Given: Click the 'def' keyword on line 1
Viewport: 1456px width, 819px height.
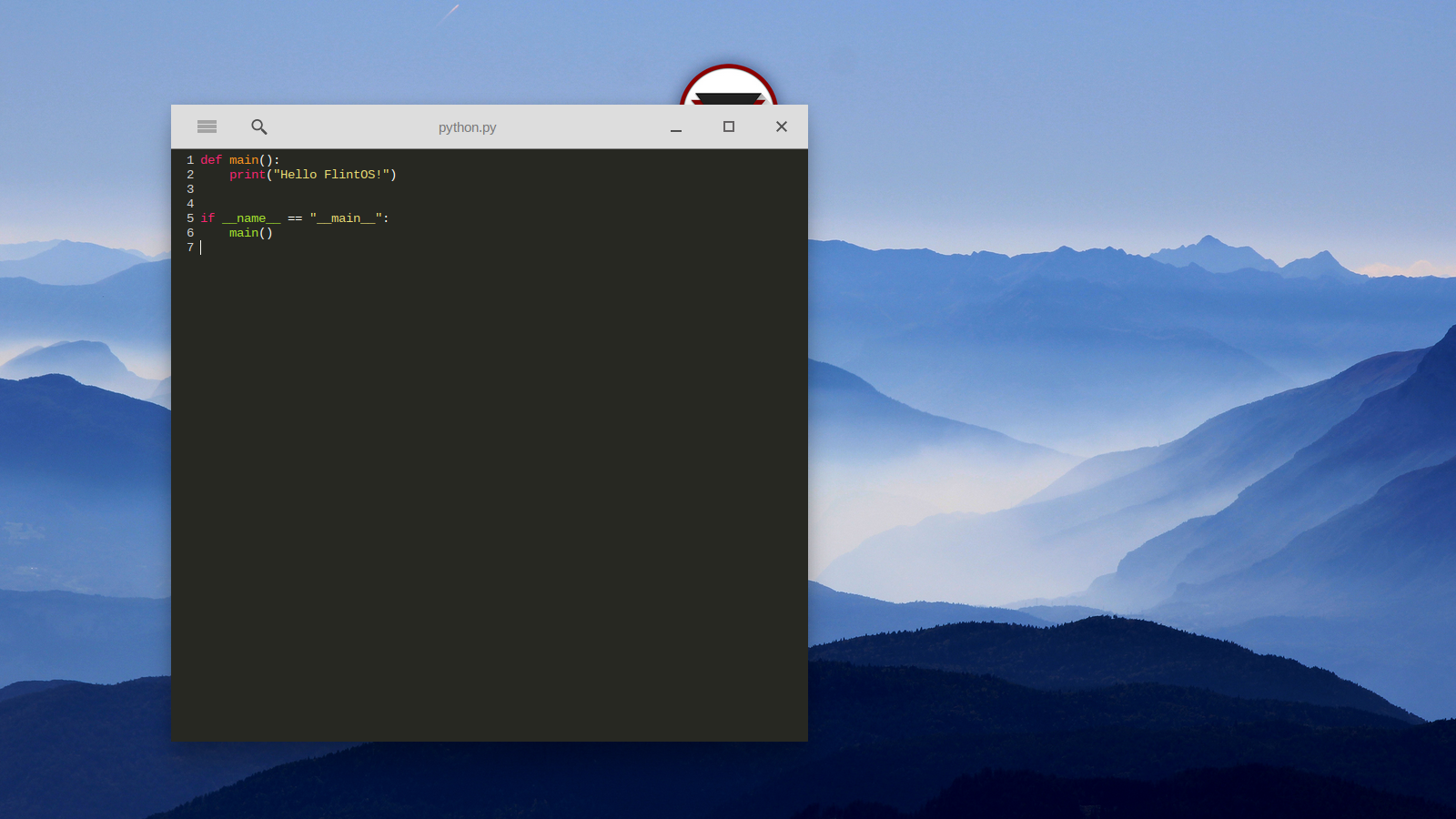Looking at the screenshot, I should (211, 160).
